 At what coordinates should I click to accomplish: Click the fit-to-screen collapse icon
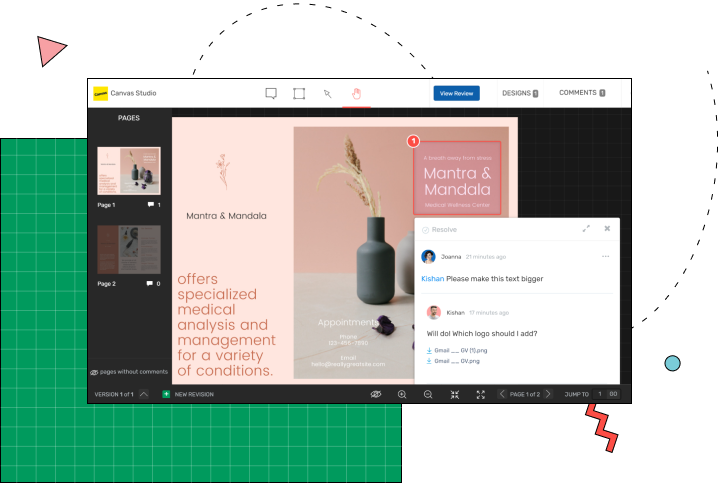point(454,394)
